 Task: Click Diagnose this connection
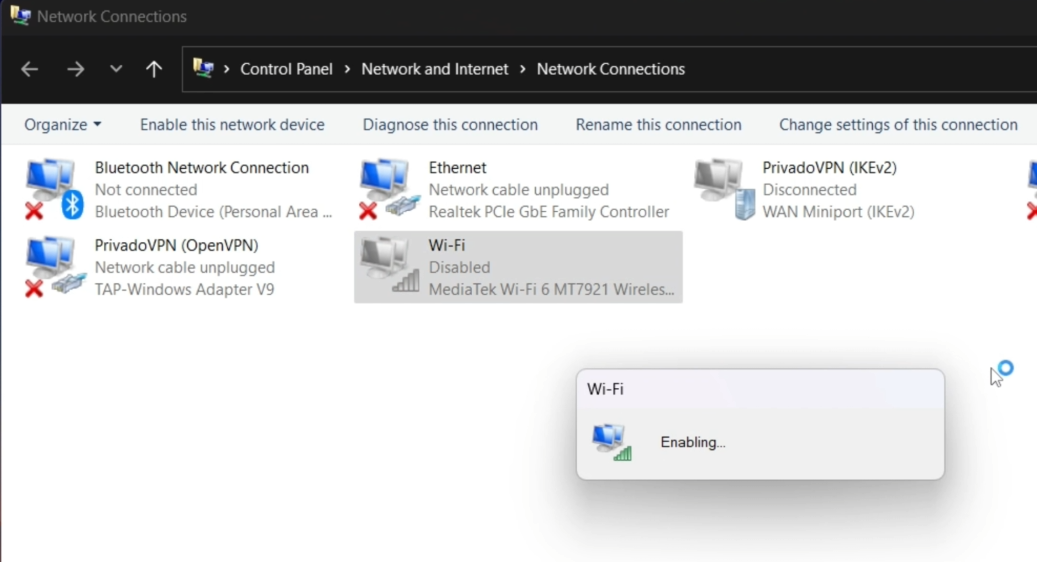click(x=450, y=124)
